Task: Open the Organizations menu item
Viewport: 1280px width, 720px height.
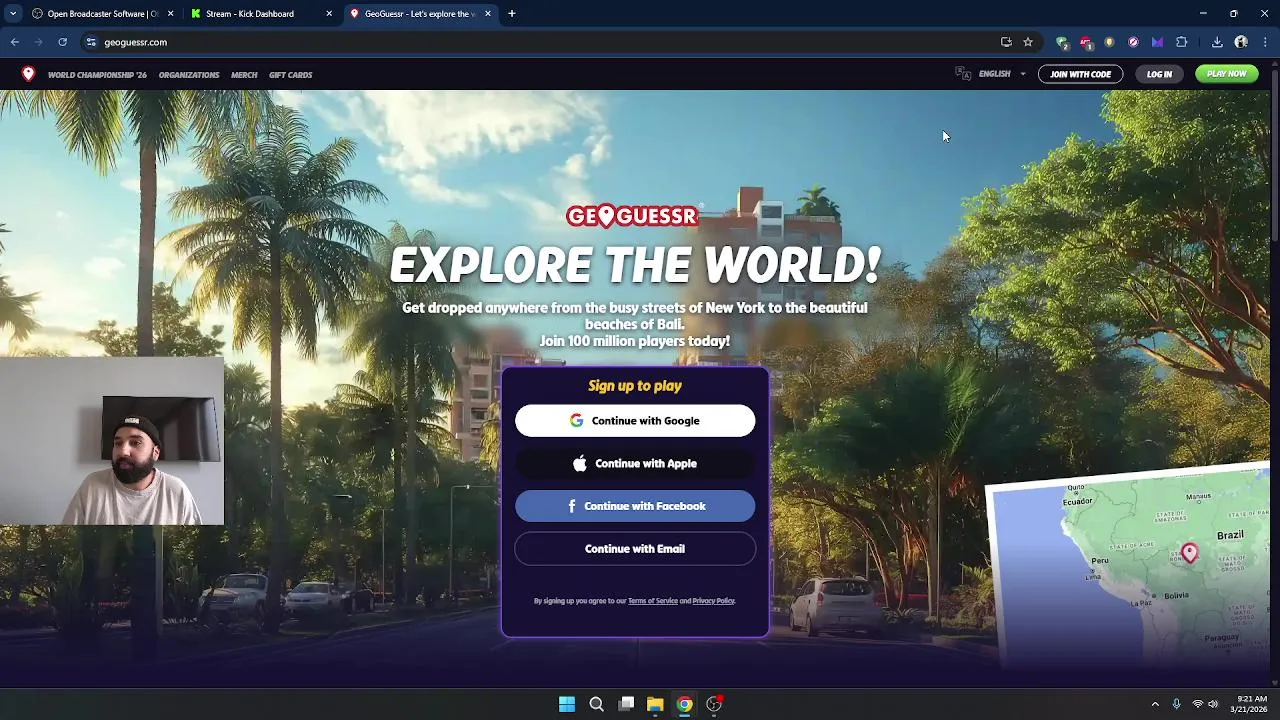Action: coord(189,75)
